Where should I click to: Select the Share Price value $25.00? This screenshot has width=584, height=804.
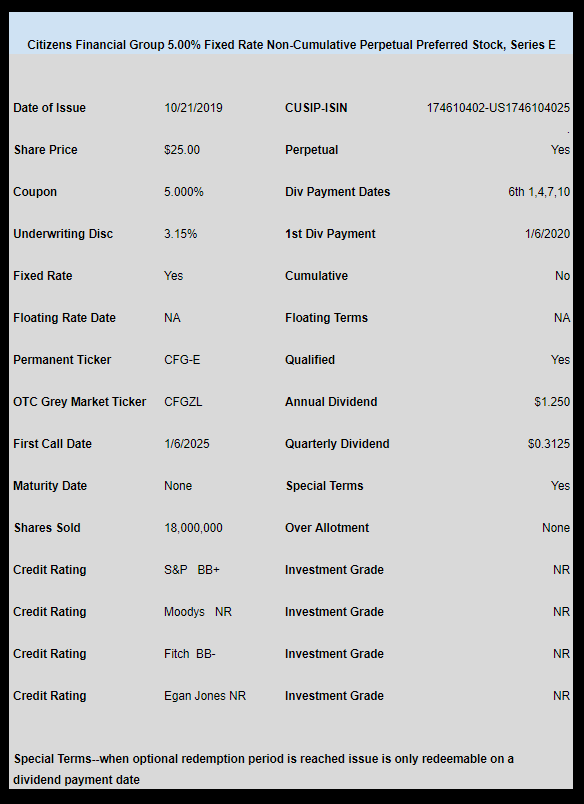click(x=182, y=150)
